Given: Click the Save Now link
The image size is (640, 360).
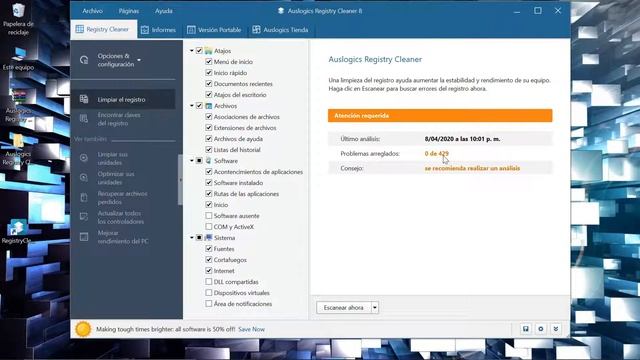Looking at the screenshot, I should click(x=251, y=329).
